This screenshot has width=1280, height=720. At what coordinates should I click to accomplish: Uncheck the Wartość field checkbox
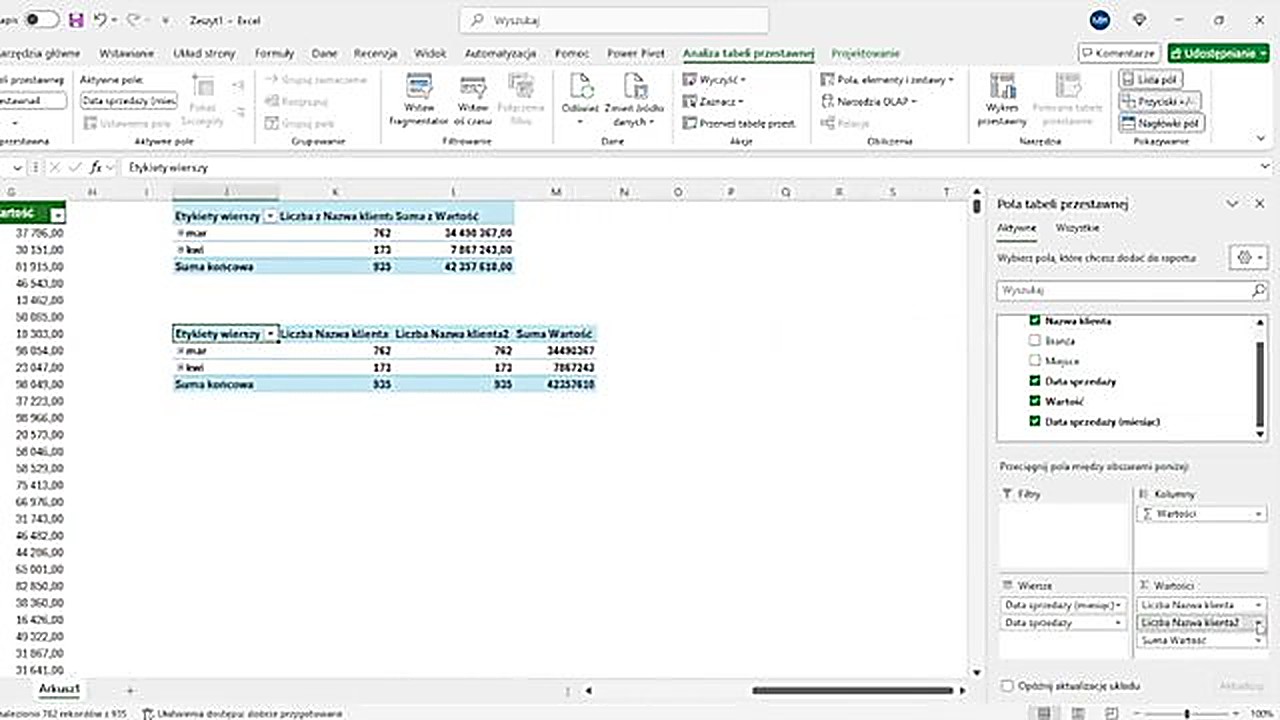tap(1034, 401)
